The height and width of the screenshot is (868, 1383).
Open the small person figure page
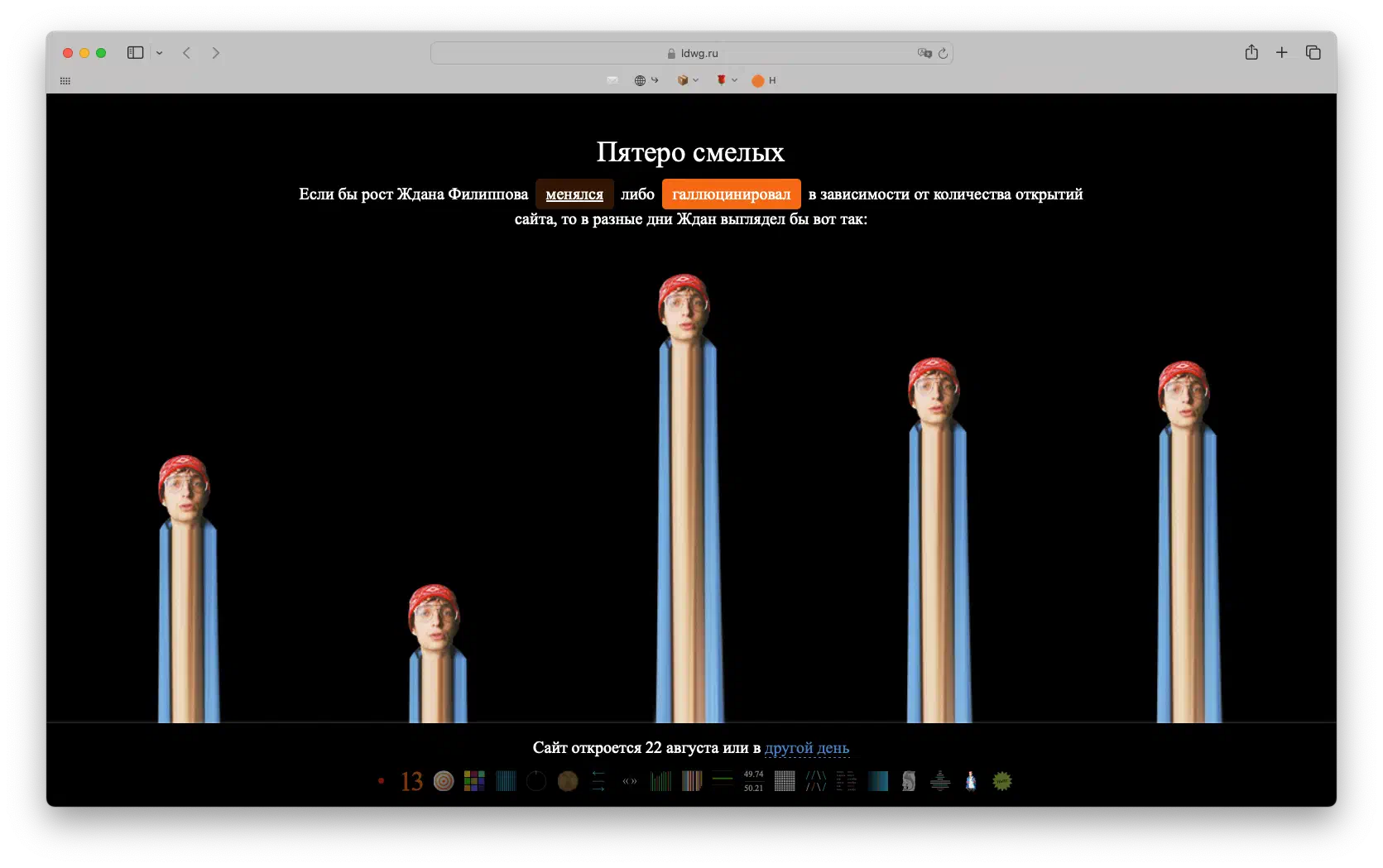tap(971, 781)
